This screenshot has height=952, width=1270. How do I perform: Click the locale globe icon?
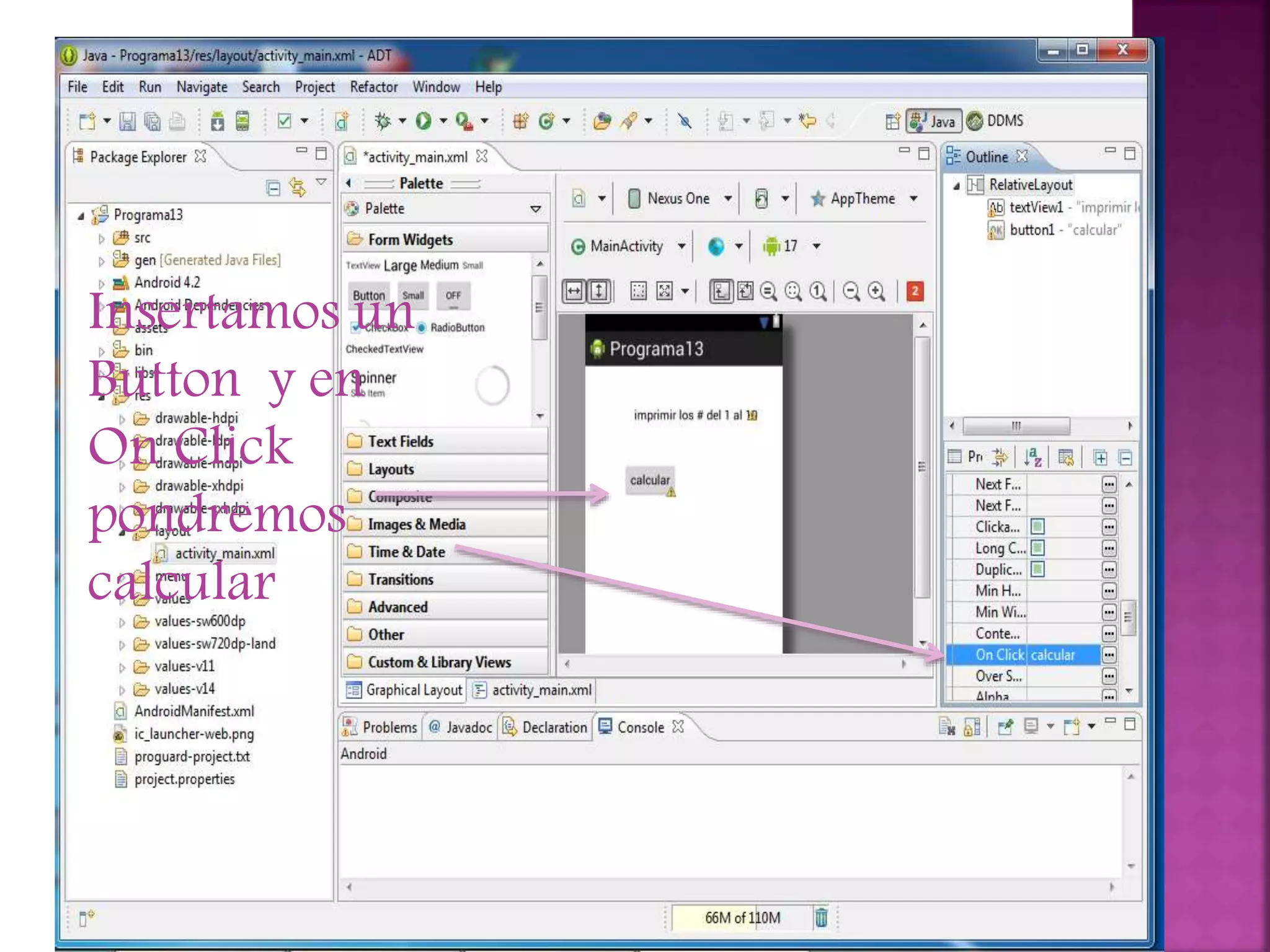pos(716,247)
